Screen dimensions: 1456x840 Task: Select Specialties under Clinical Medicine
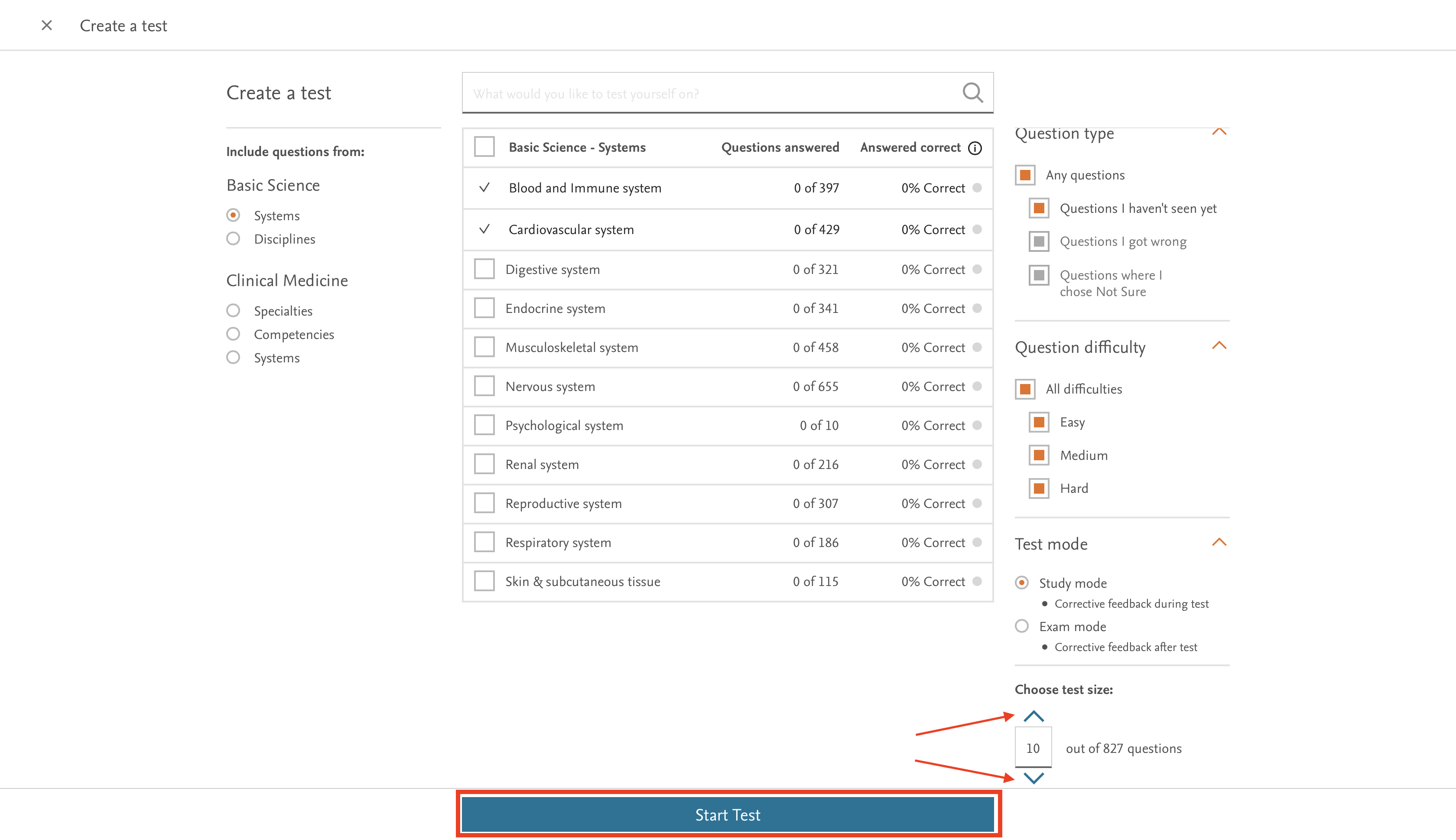tap(233, 311)
